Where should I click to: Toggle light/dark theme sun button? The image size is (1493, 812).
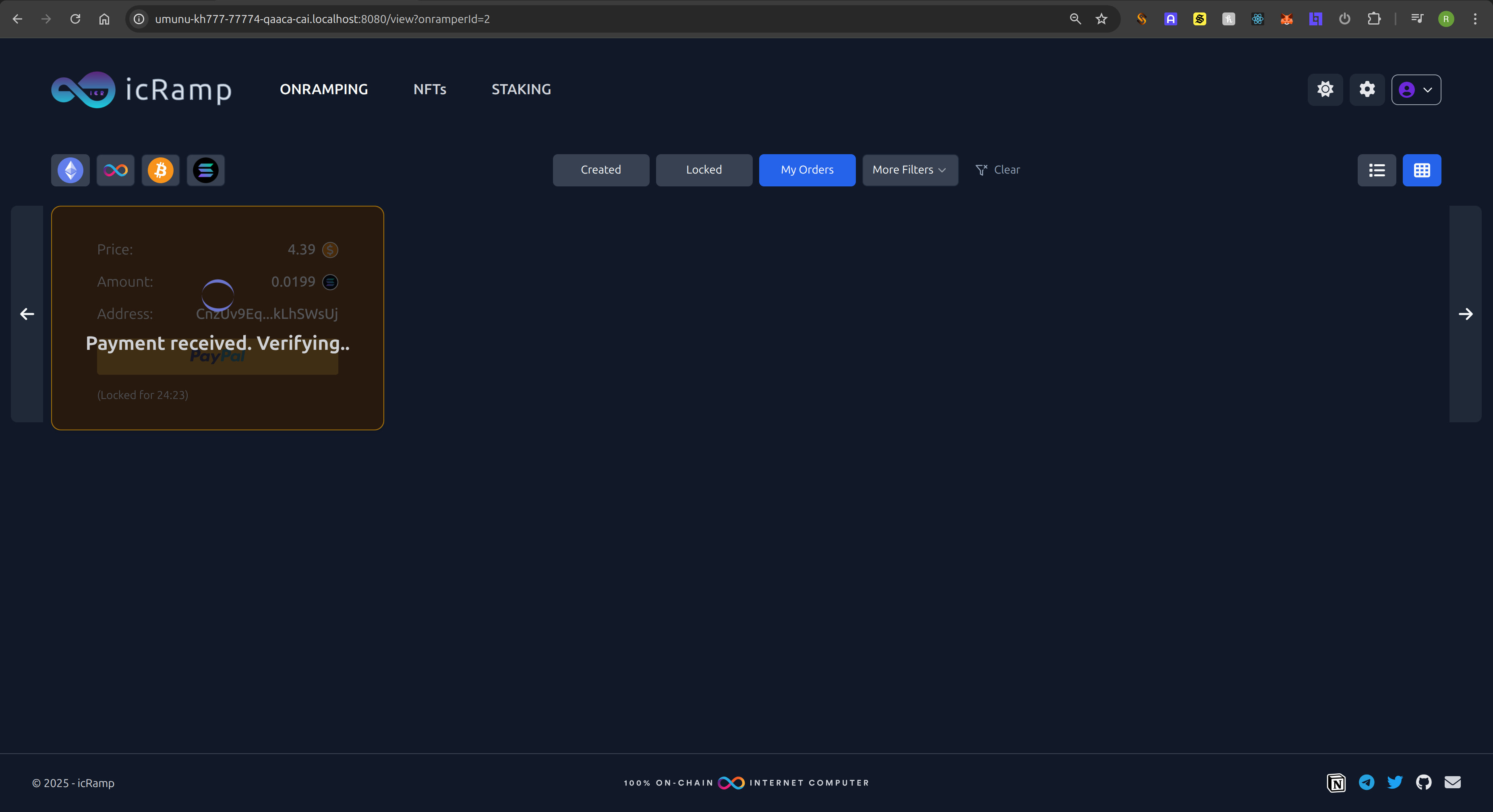point(1325,90)
